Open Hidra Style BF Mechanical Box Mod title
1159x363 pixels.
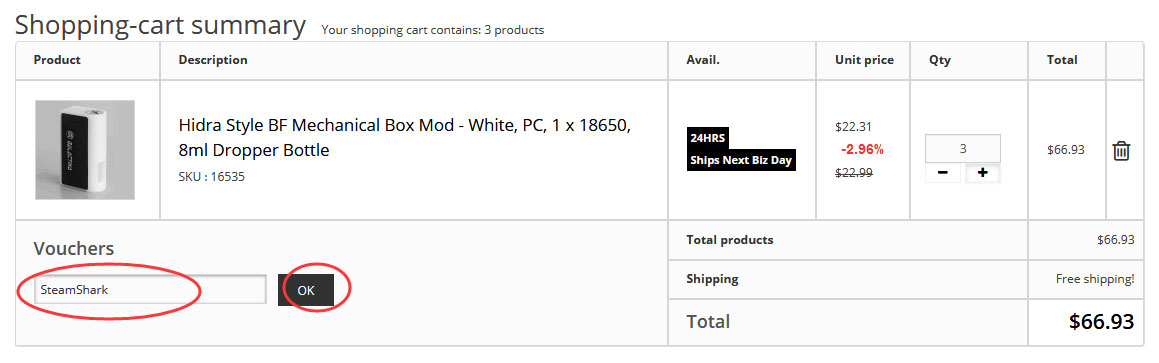pyautogui.click(x=404, y=138)
